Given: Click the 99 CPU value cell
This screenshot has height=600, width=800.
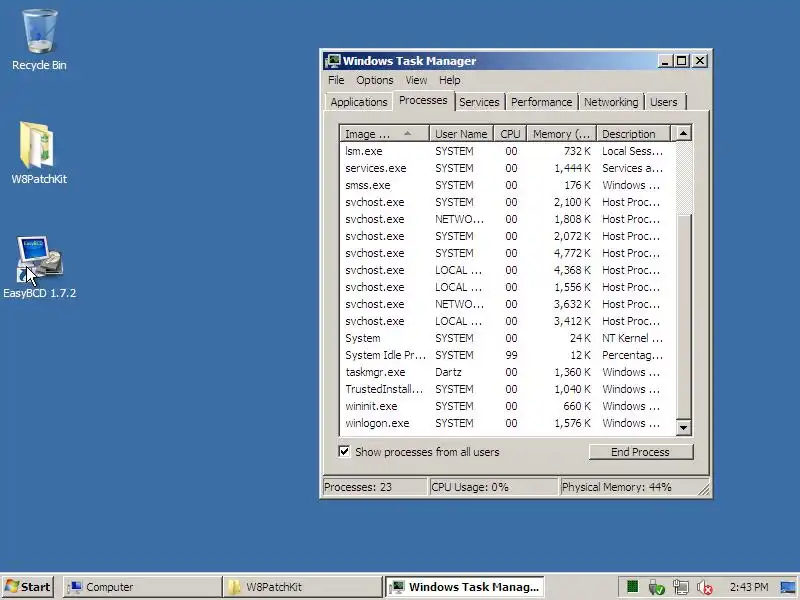Looking at the screenshot, I should (x=511, y=355).
